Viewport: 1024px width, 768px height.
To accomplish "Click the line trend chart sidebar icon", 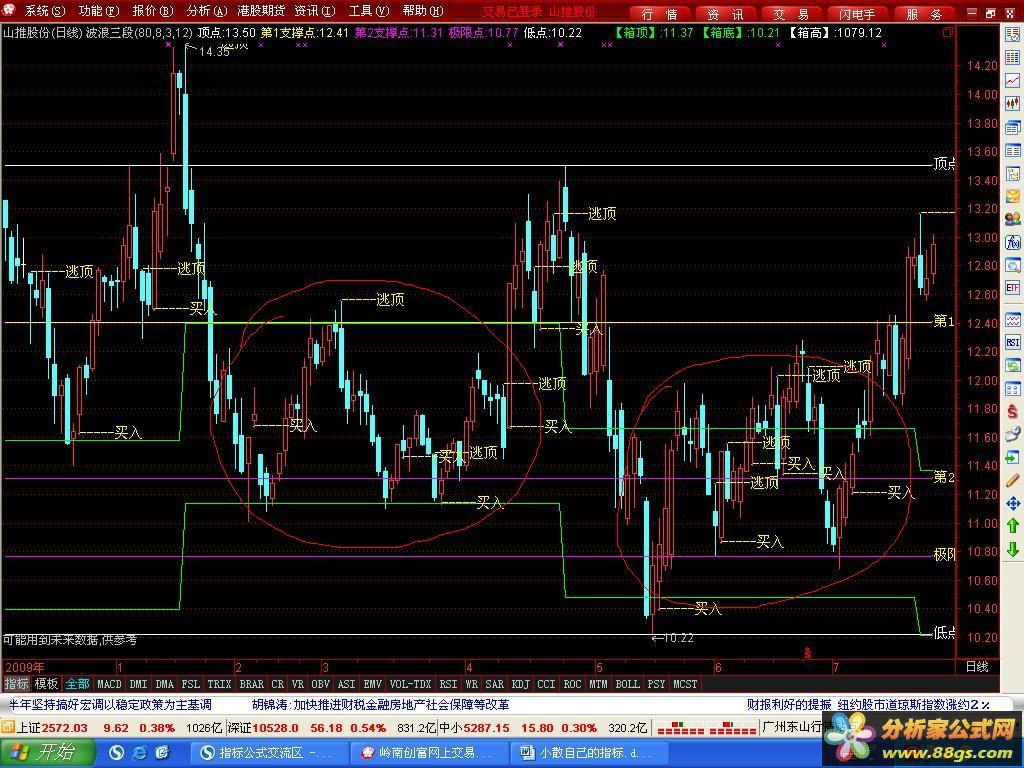I will click(1012, 80).
